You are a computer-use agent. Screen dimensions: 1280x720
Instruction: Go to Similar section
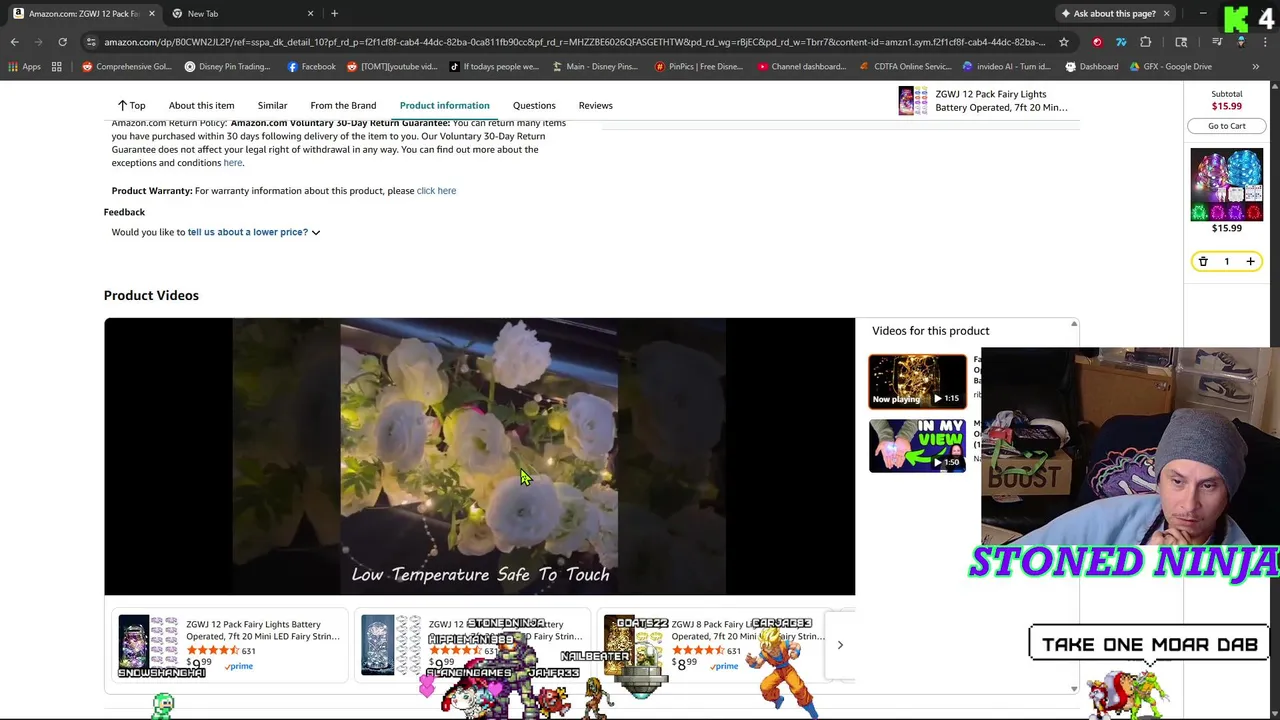pos(272,105)
